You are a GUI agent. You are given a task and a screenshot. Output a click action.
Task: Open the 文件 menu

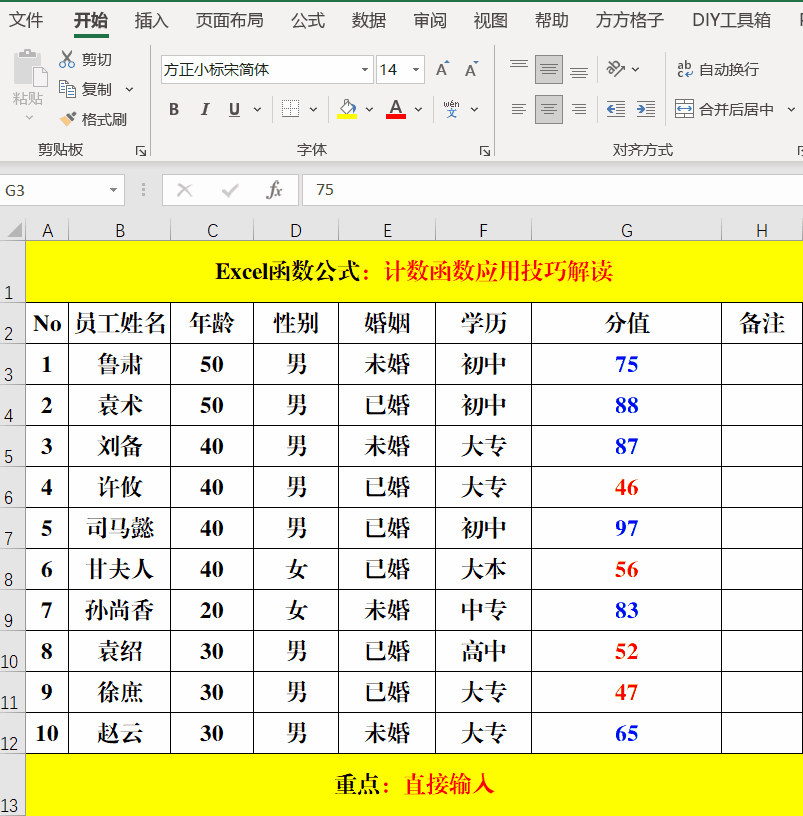[26, 20]
